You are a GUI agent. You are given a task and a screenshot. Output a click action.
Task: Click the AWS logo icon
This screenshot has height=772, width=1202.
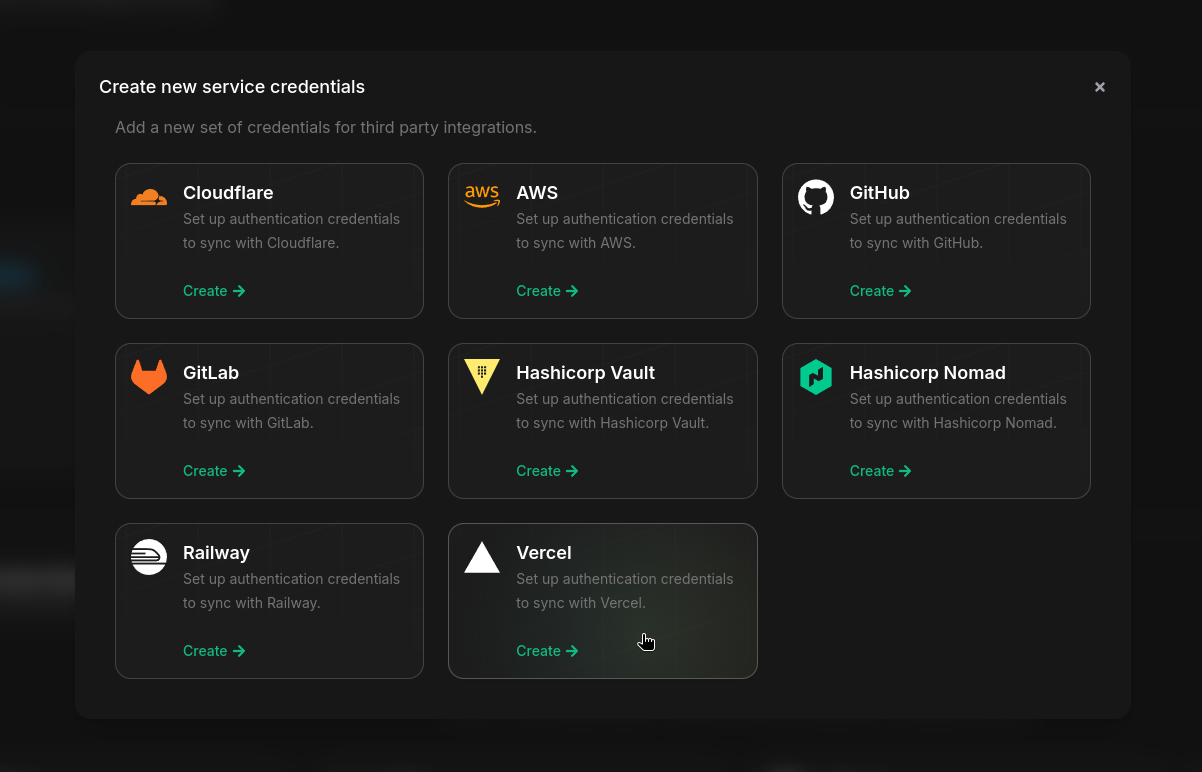pos(482,197)
